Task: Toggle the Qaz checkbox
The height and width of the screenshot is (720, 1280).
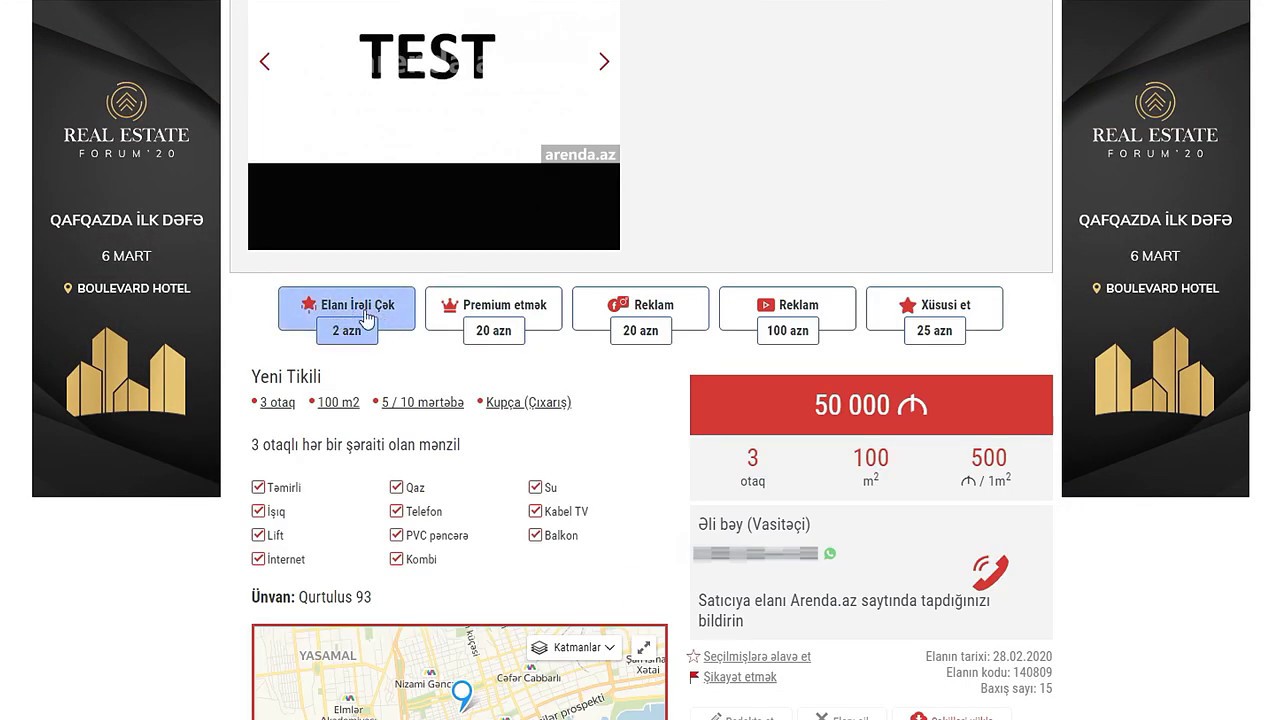Action: [x=397, y=487]
